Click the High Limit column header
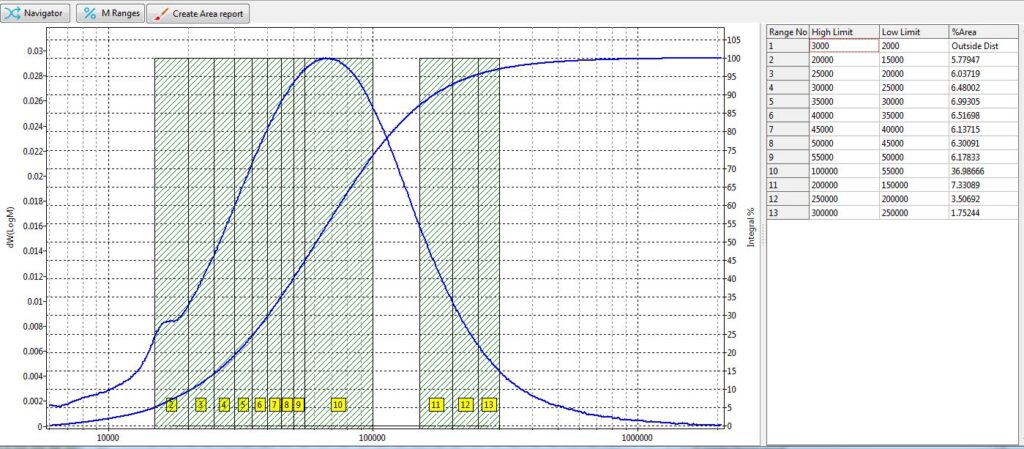 843,32
